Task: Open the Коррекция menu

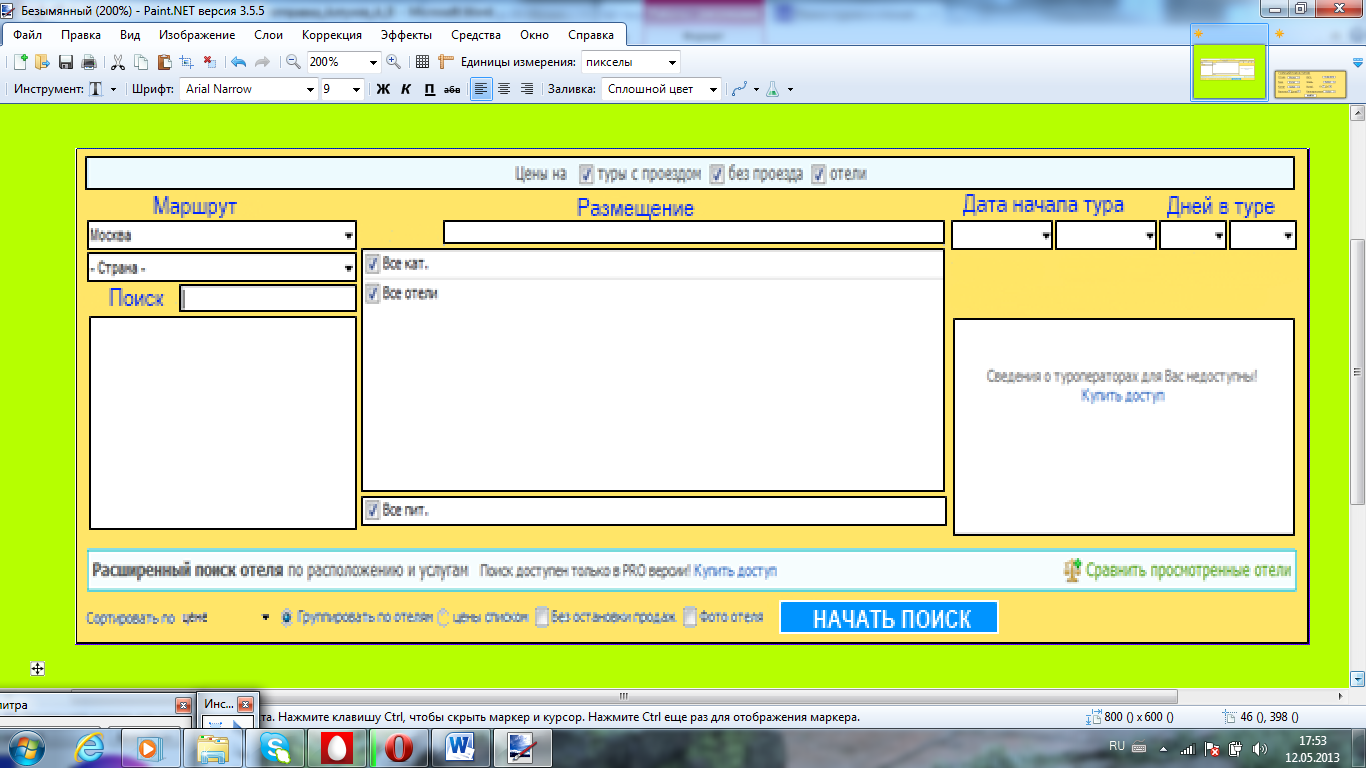Action: point(332,35)
